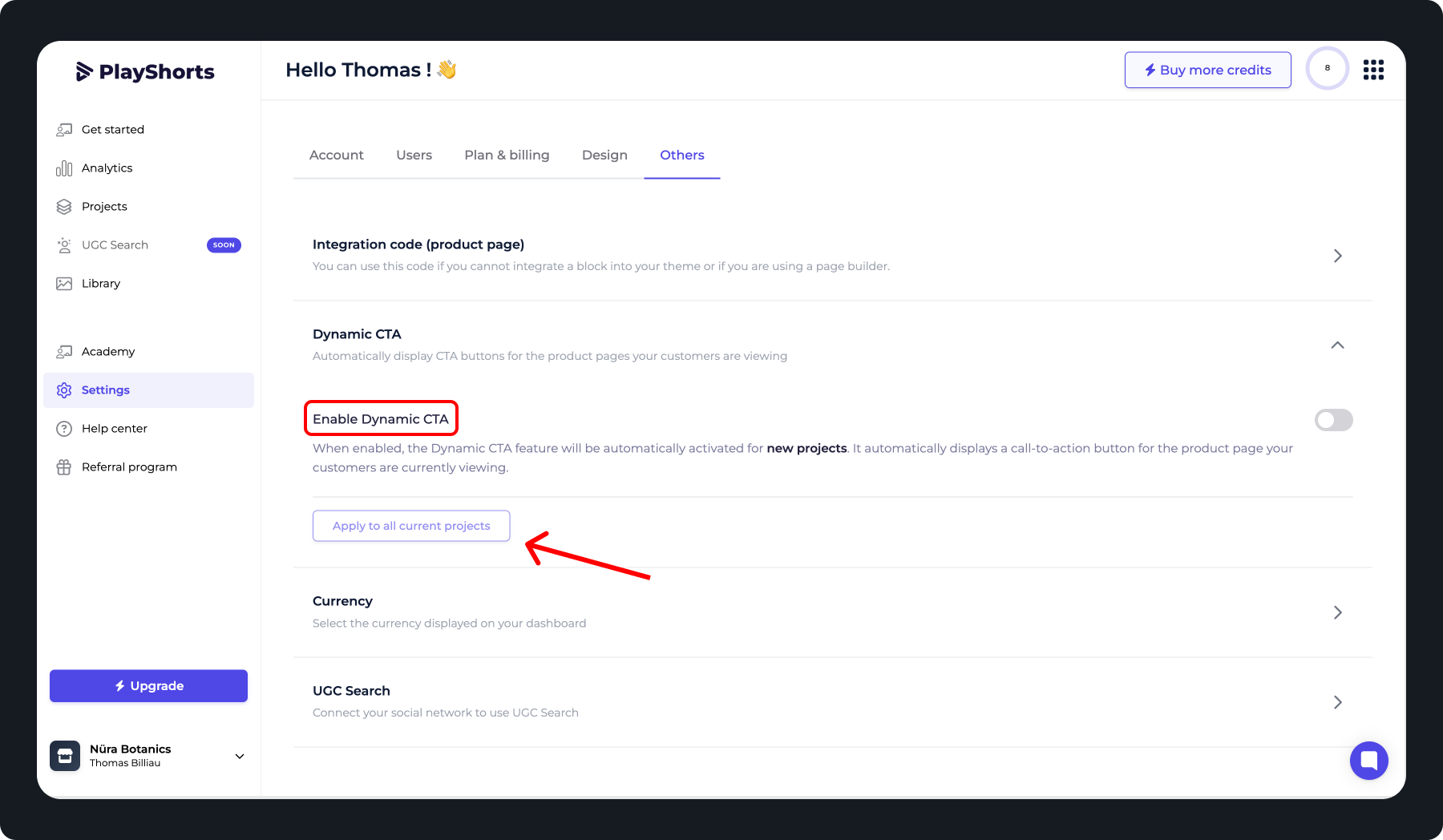Click the PlayShorts logo
This screenshot has height=840, width=1443.
[x=145, y=71]
